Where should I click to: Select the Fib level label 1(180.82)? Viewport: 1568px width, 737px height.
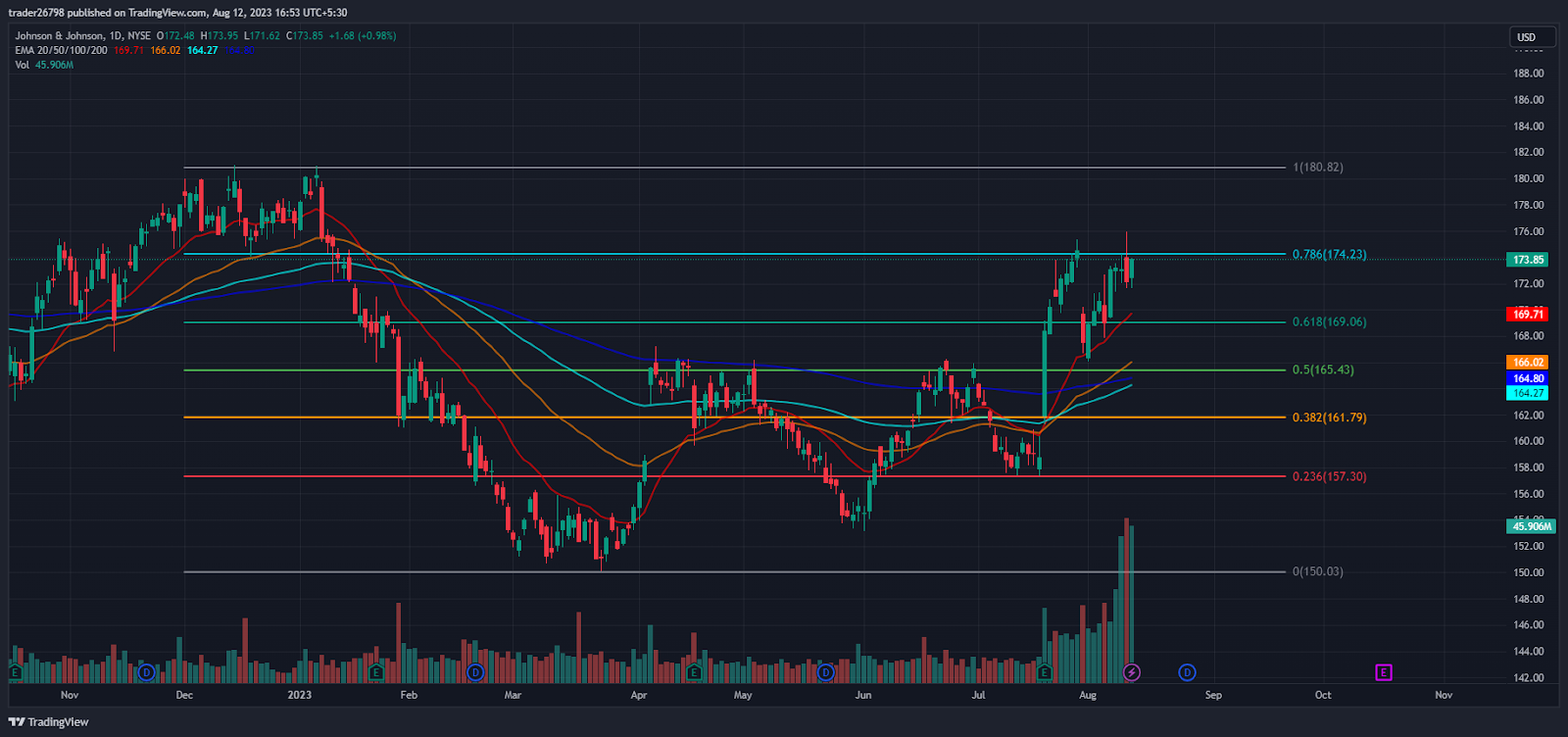pos(1318,168)
